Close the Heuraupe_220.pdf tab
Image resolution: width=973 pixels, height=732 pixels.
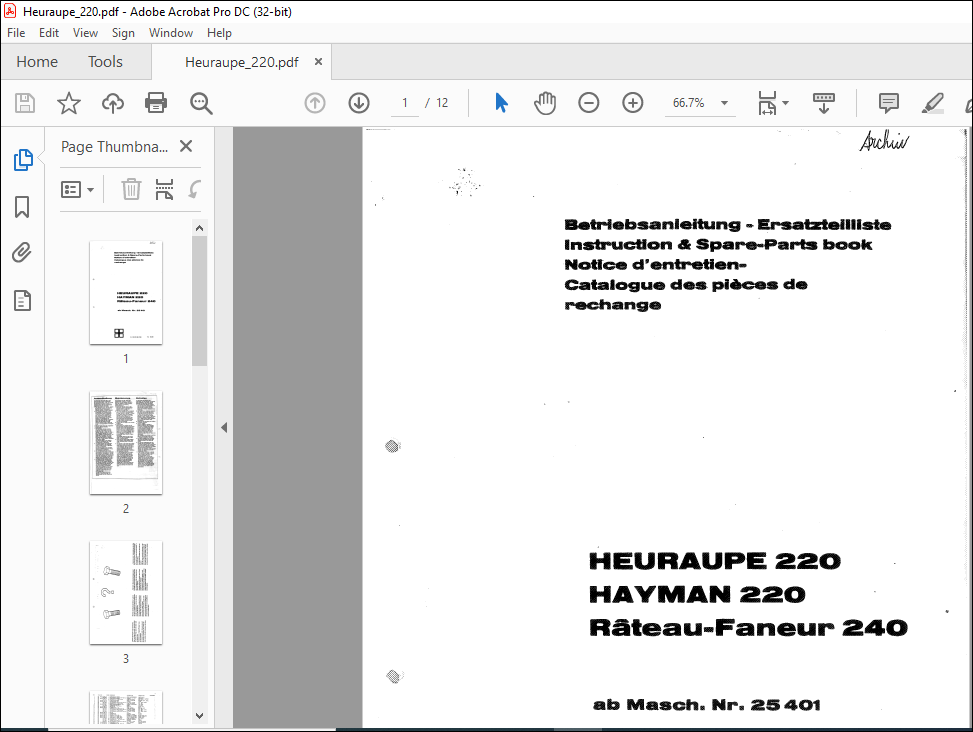[x=318, y=61]
